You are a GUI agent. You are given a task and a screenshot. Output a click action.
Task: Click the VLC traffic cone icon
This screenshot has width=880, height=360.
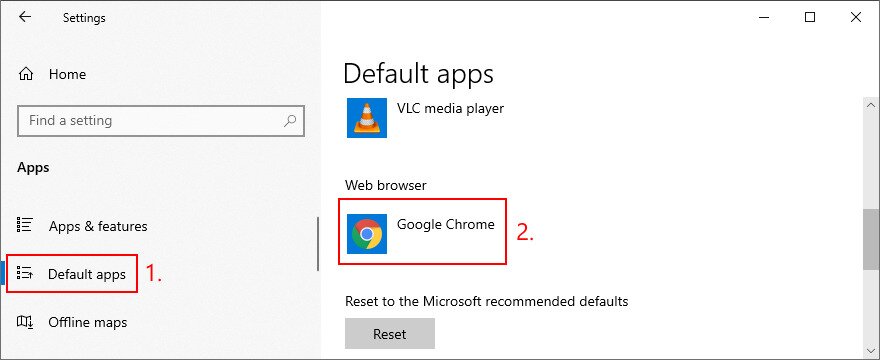pos(366,118)
